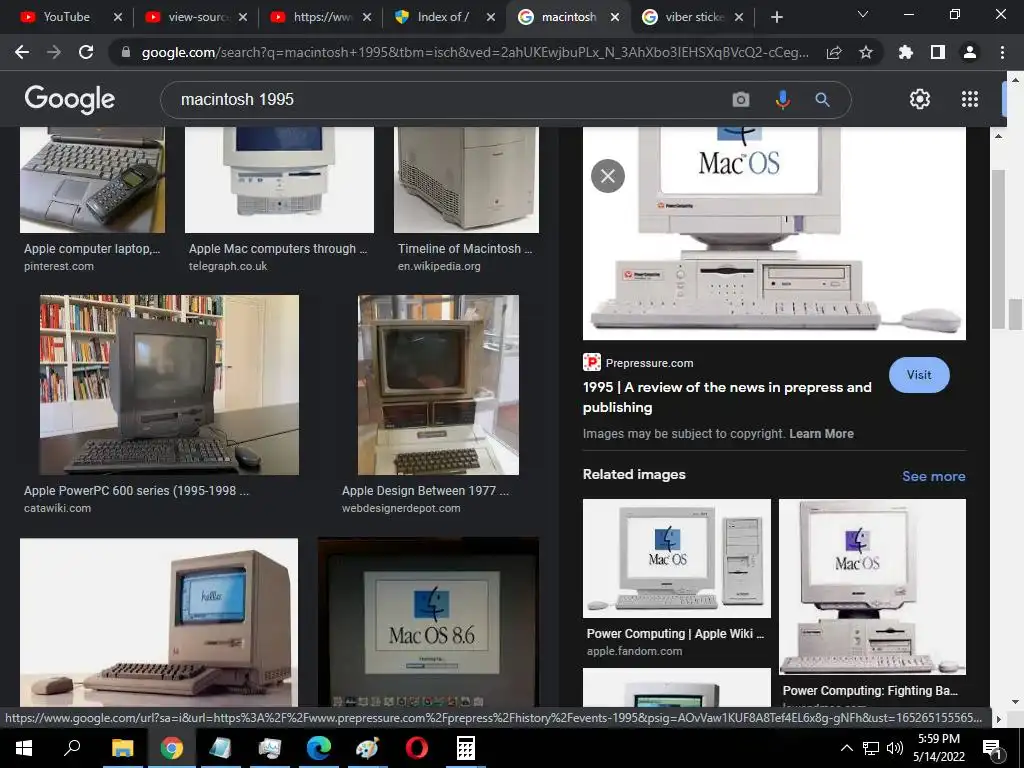1024x768 pixels.
Task: Close the Index of / tab
Action: pos(491,17)
